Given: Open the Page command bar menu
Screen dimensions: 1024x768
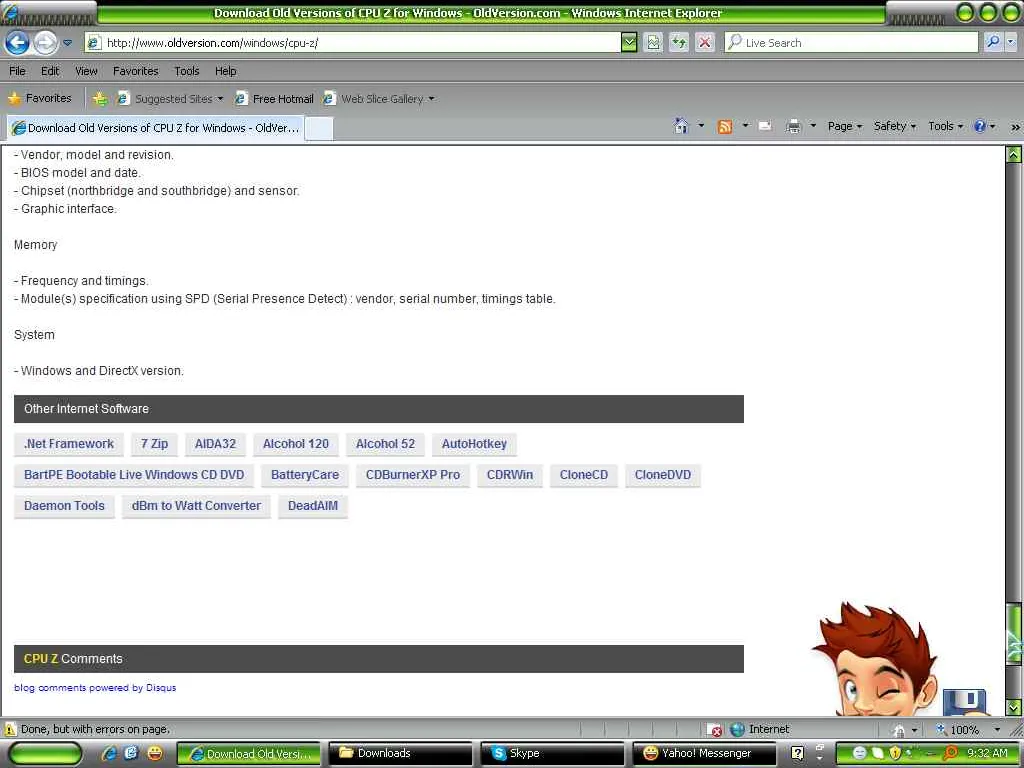Looking at the screenshot, I should click(x=845, y=126).
